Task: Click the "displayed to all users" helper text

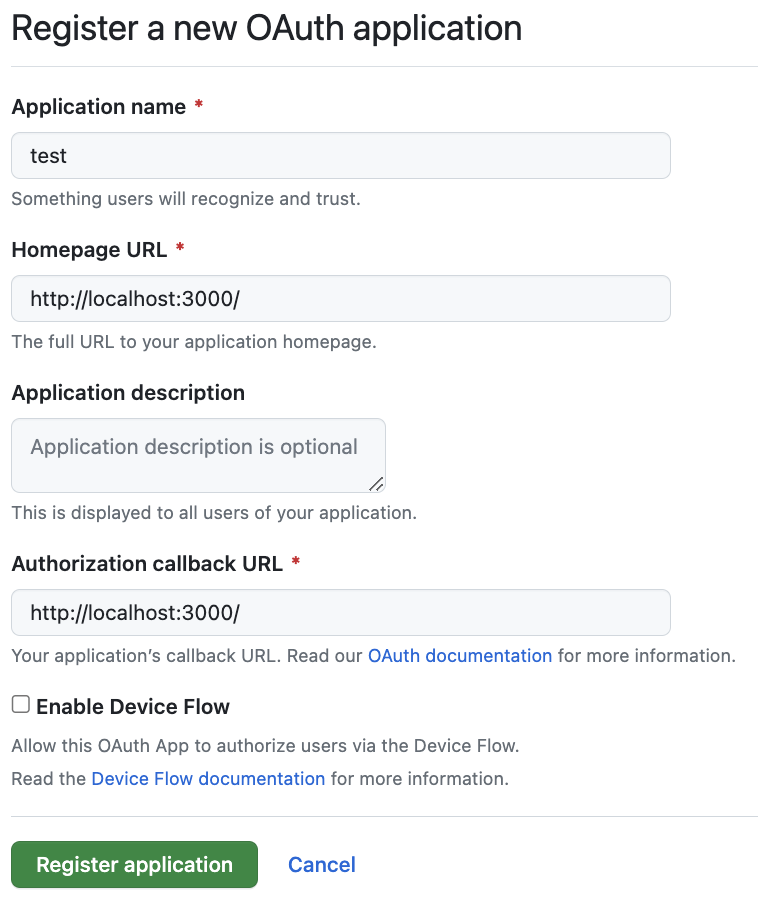Action: (x=214, y=513)
